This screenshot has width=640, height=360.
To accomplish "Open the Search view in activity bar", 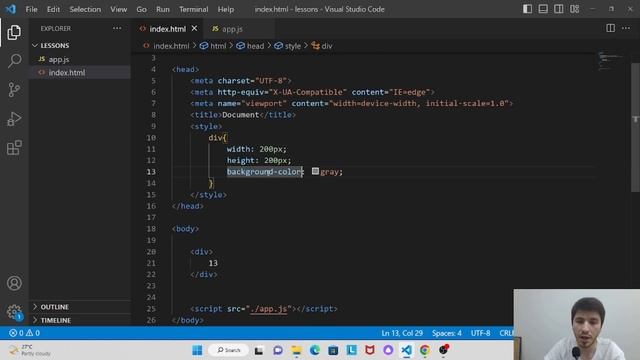I will pyautogui.click(x=14, y=61).
